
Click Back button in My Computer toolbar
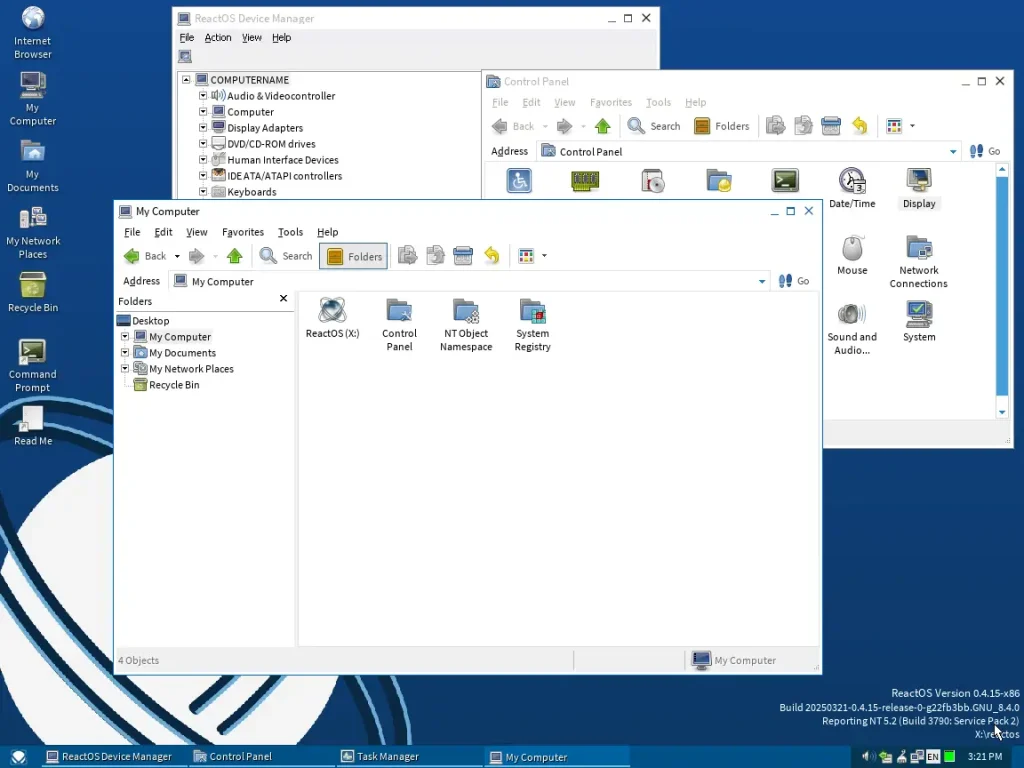pos(145,256)
